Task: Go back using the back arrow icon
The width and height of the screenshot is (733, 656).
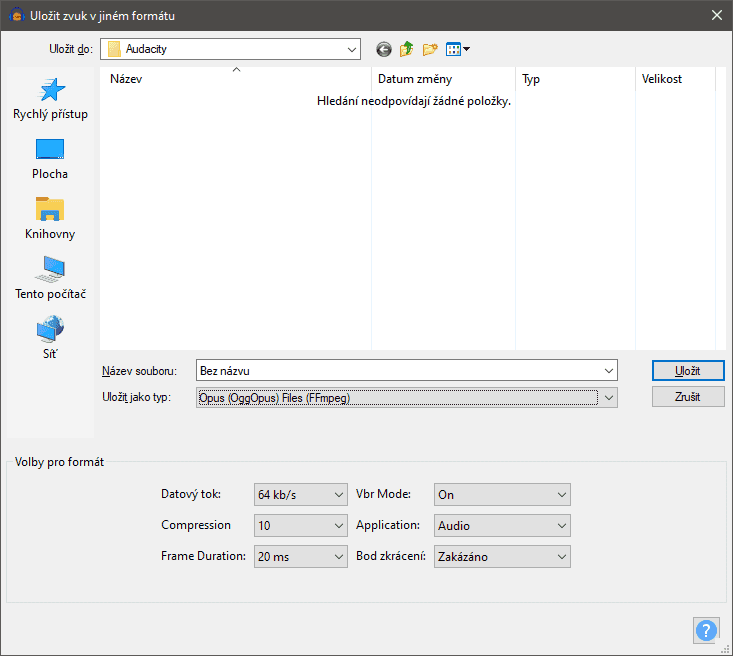Action: click(x=384, y=49)
